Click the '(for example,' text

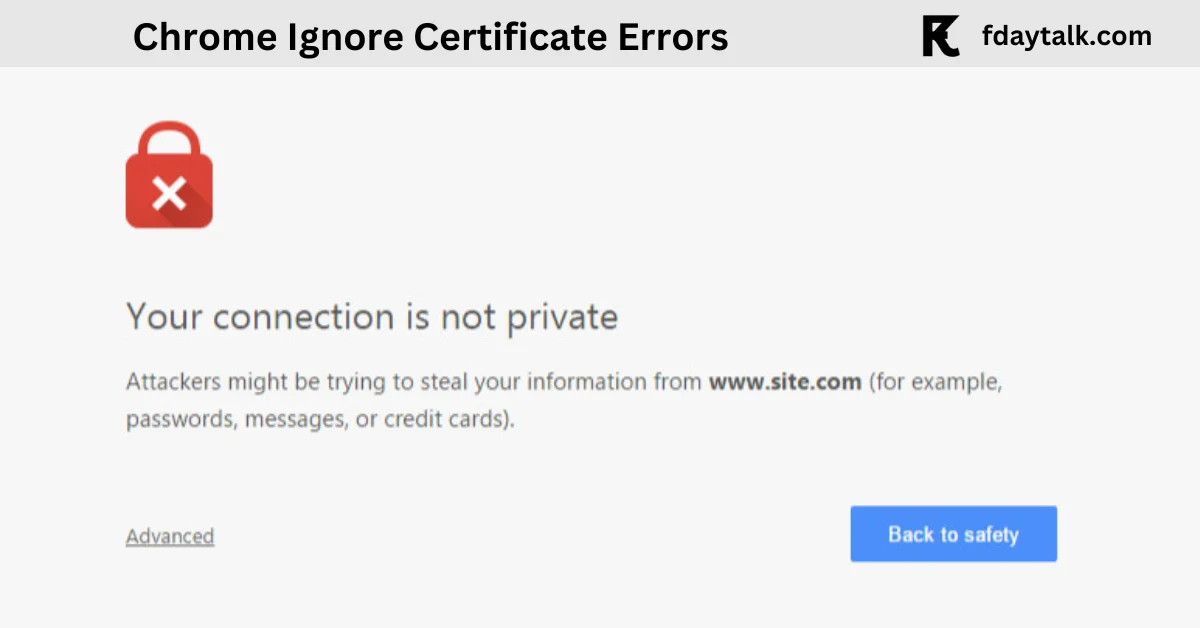tap(935, 382)
